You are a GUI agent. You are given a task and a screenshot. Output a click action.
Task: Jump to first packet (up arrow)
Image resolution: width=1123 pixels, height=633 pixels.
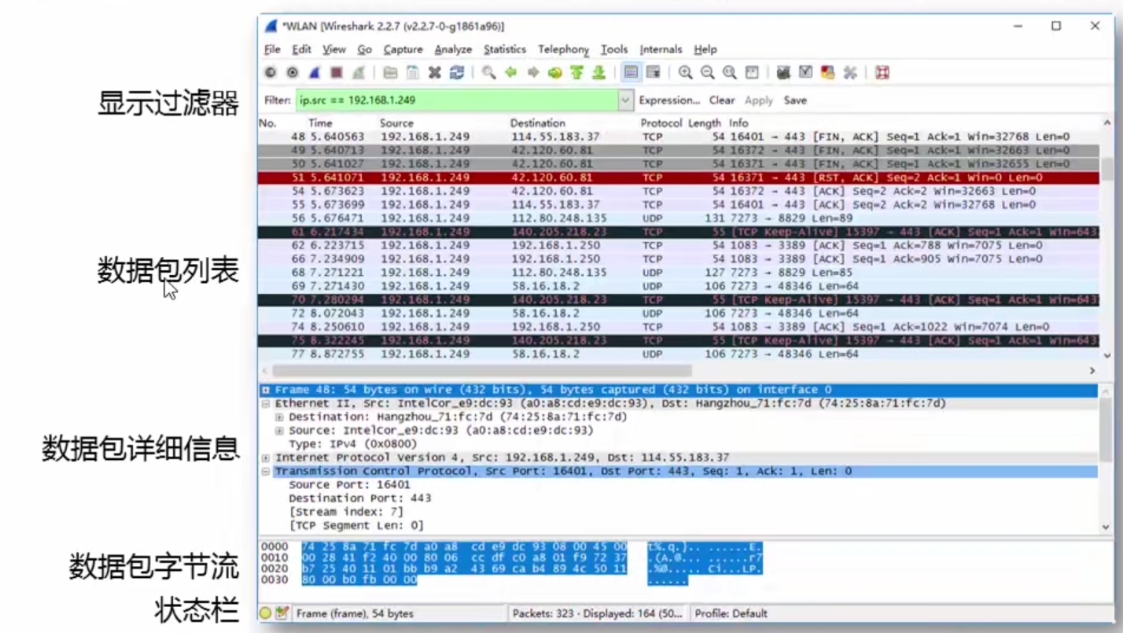click(577, 72)
